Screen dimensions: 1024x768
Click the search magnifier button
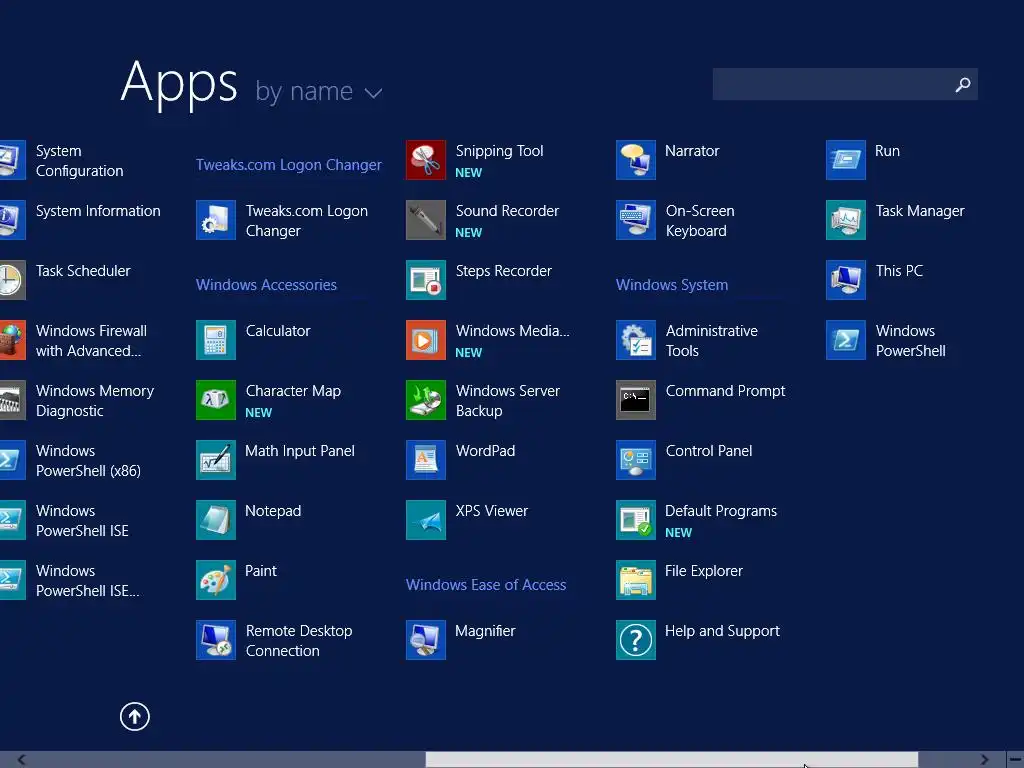963,84
